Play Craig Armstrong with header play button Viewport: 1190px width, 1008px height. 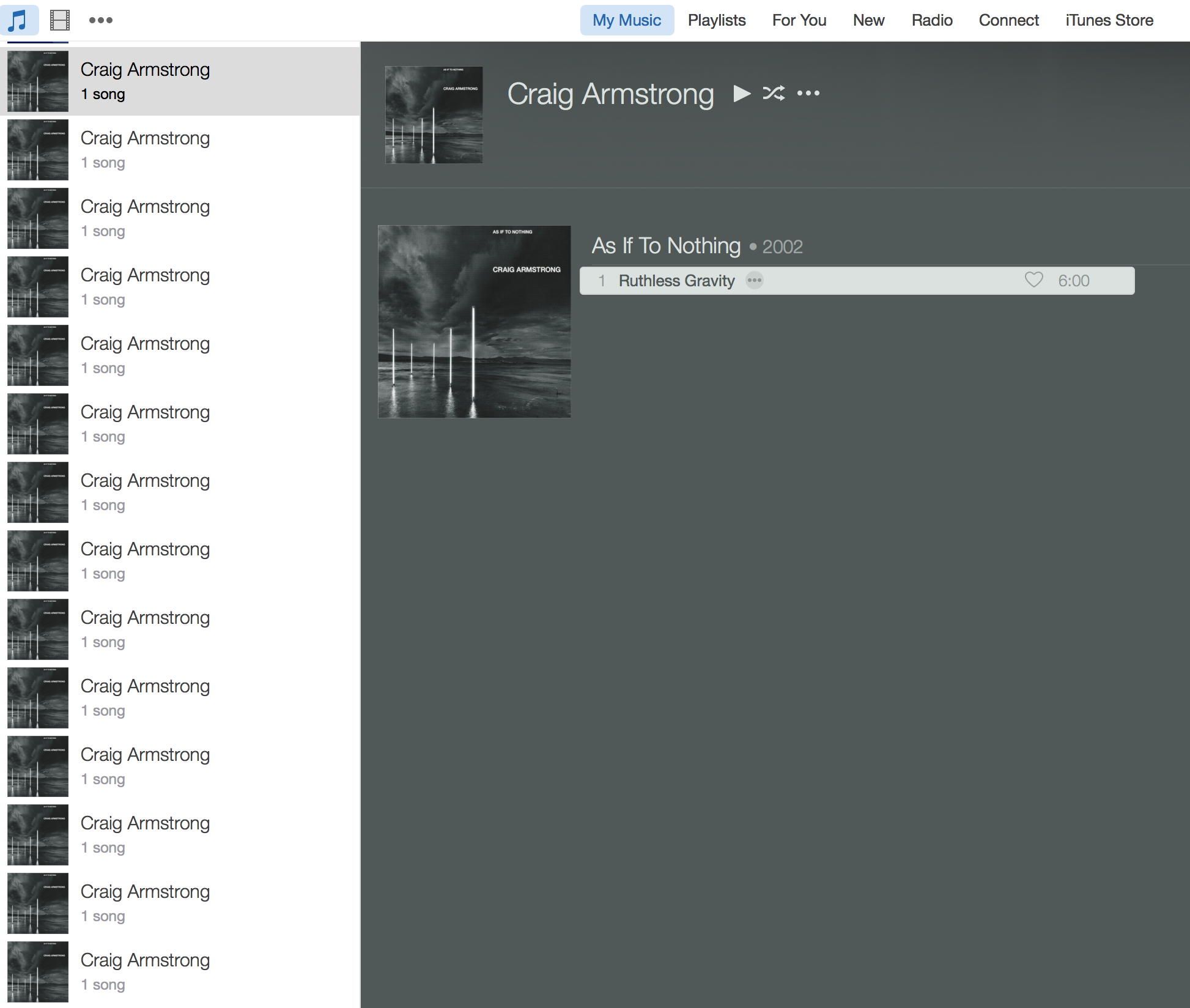click(741, 94)
